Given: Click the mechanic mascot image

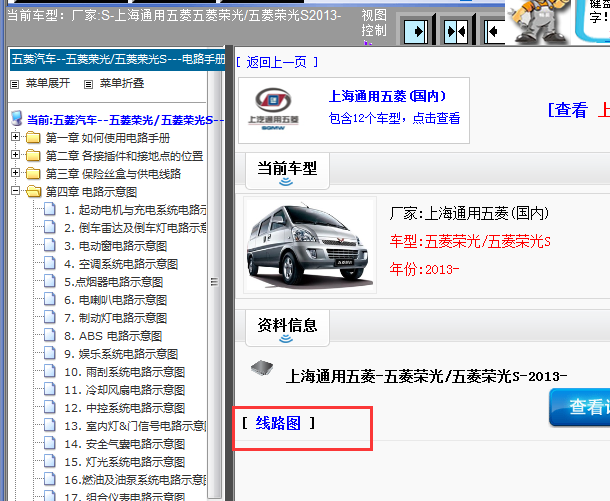Looking at the screenshot, I should [538, 21].
